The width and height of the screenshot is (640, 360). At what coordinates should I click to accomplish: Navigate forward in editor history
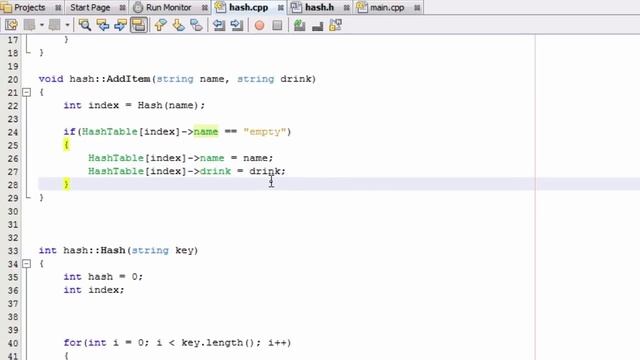(54, 25)
